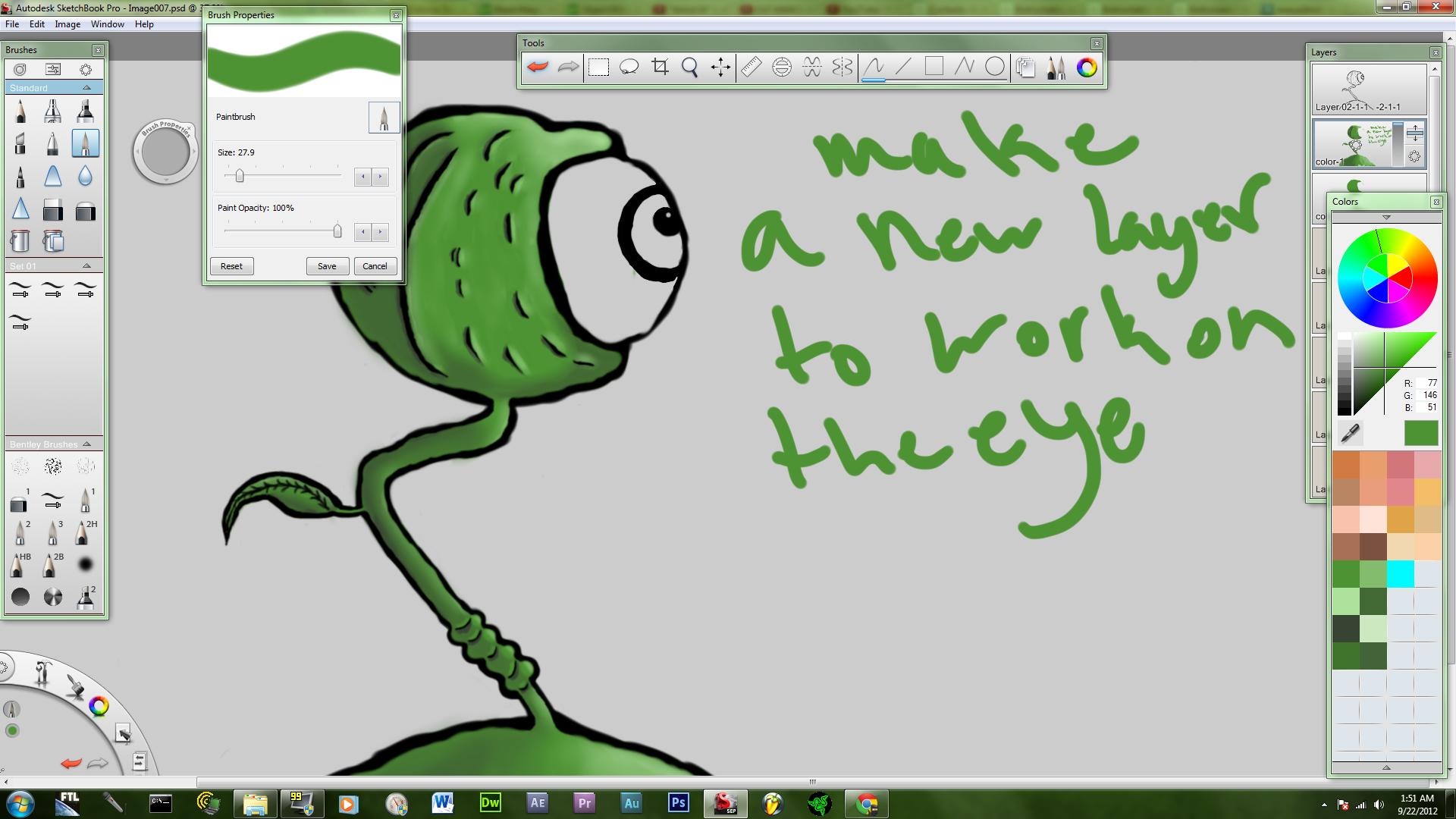Viewport: 1456px width, 819px height.
Task: Open the File menu
Action: pos(12,24)
